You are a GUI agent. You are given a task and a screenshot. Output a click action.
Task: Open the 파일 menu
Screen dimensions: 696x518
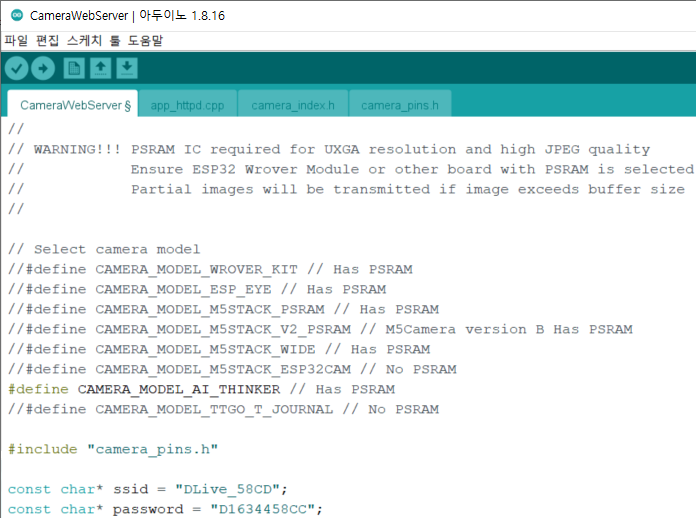tap(16, 41)
